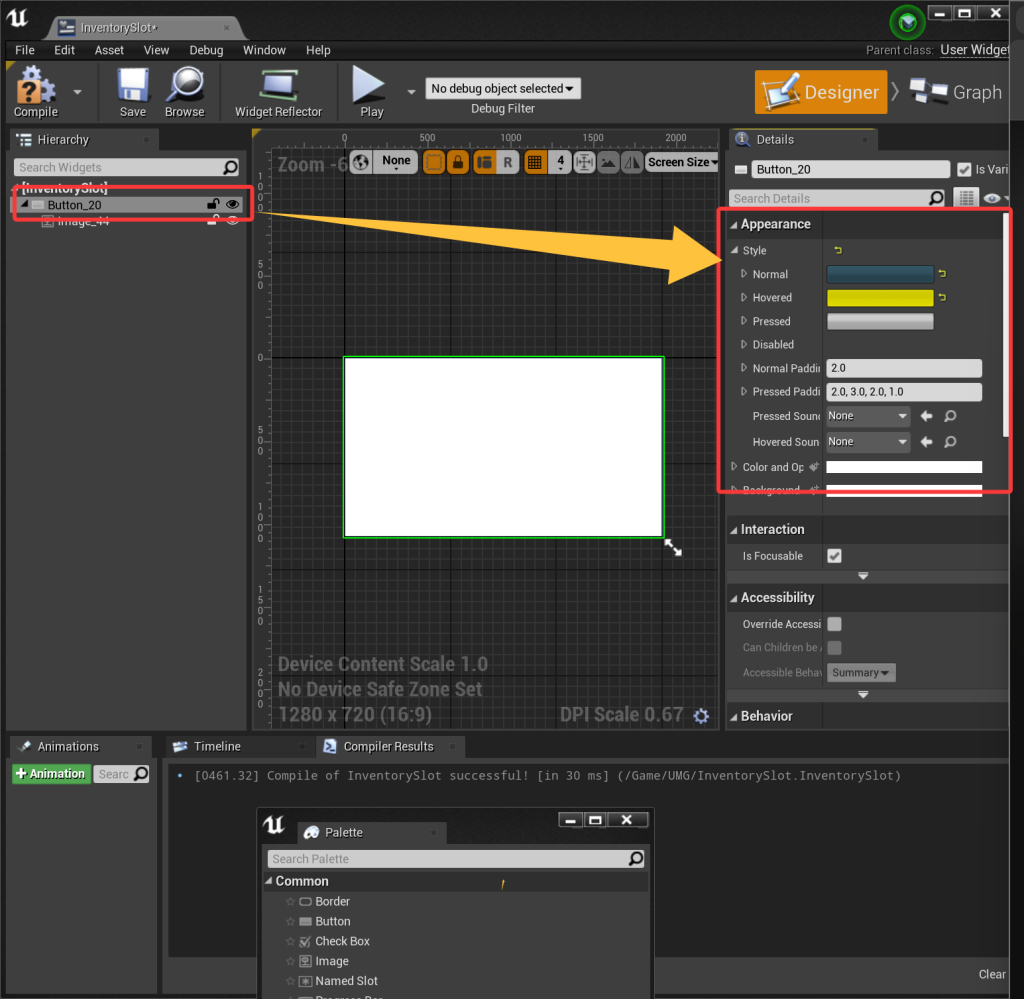Open the Color and Opacity white swatch

click(x=904, y=467)
